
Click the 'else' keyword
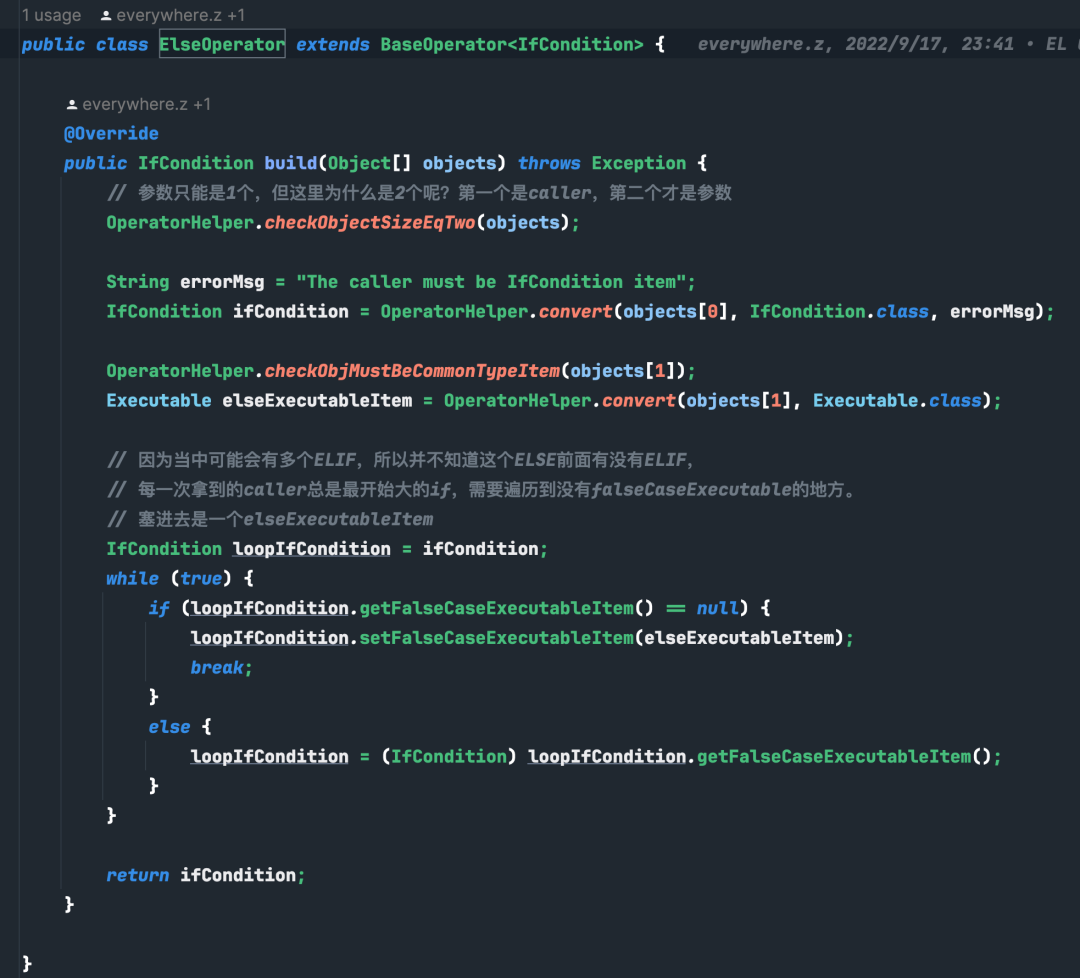click(x=169, y=727)
